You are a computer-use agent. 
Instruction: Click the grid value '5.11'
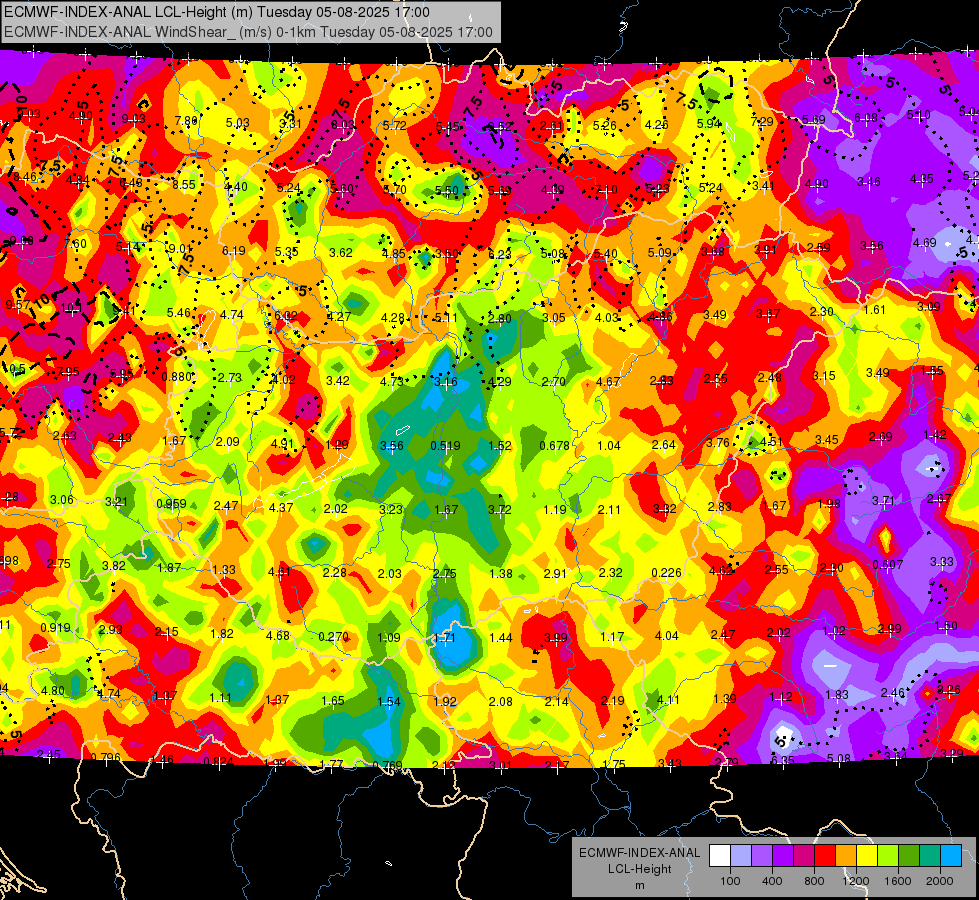[x=446, y=318]
